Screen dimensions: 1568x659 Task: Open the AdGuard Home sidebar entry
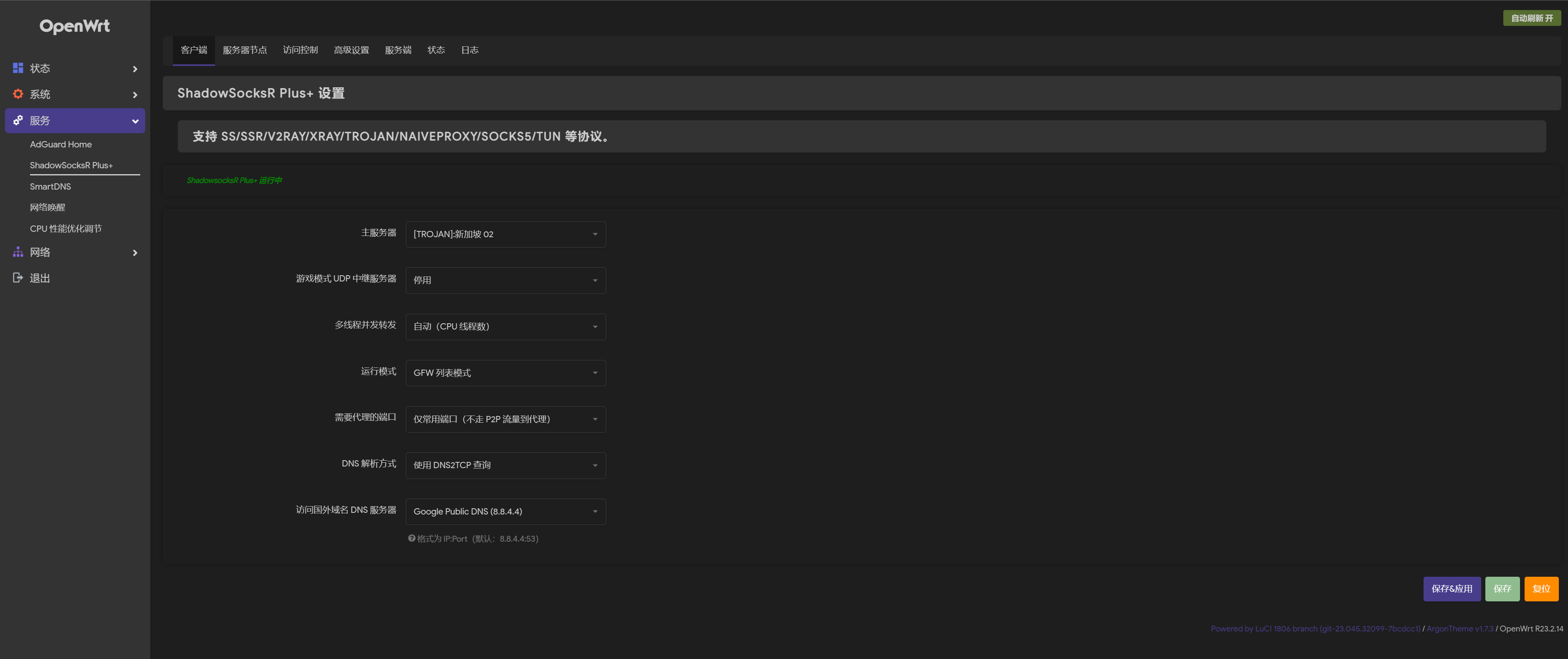61,144
